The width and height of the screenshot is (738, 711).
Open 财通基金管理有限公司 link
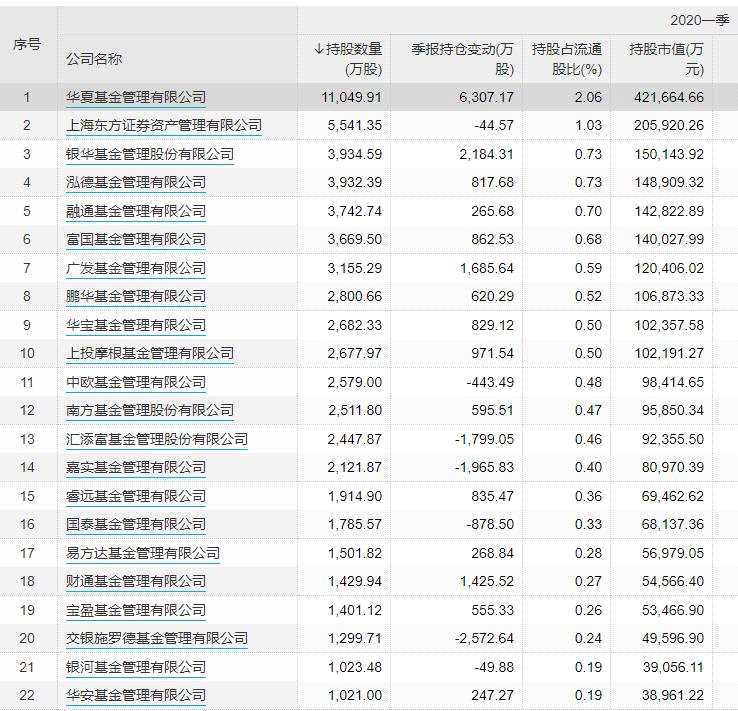pos(136,581)
